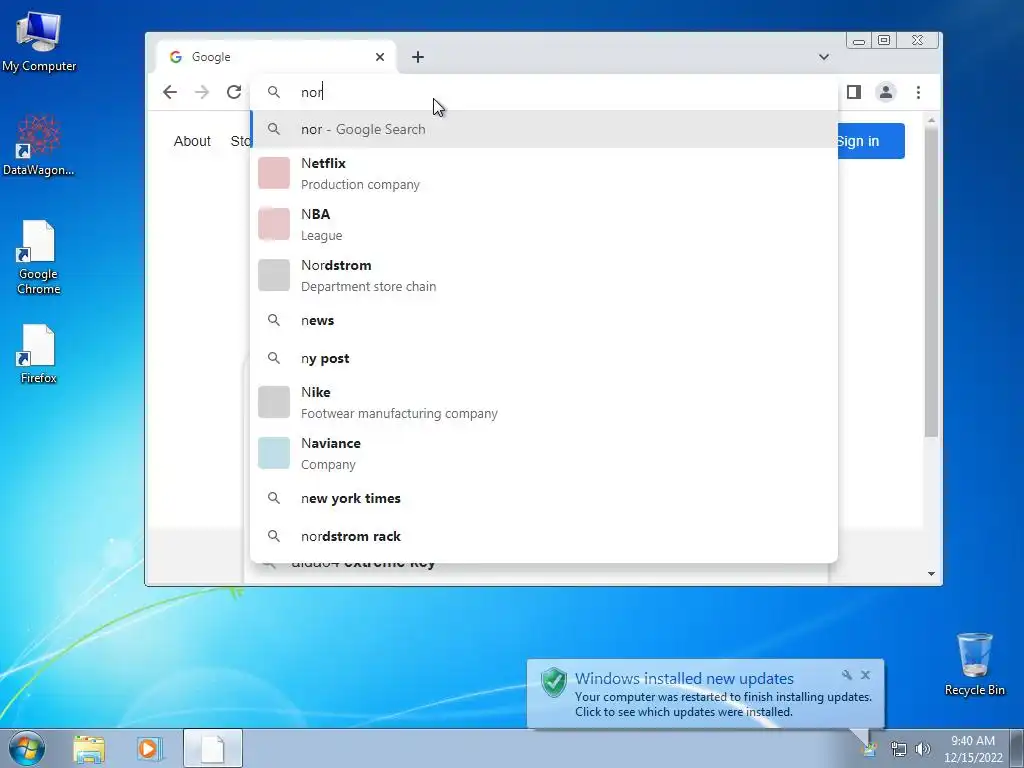
Task: Open a new tab with the plus icon
Action: [418, 57]
